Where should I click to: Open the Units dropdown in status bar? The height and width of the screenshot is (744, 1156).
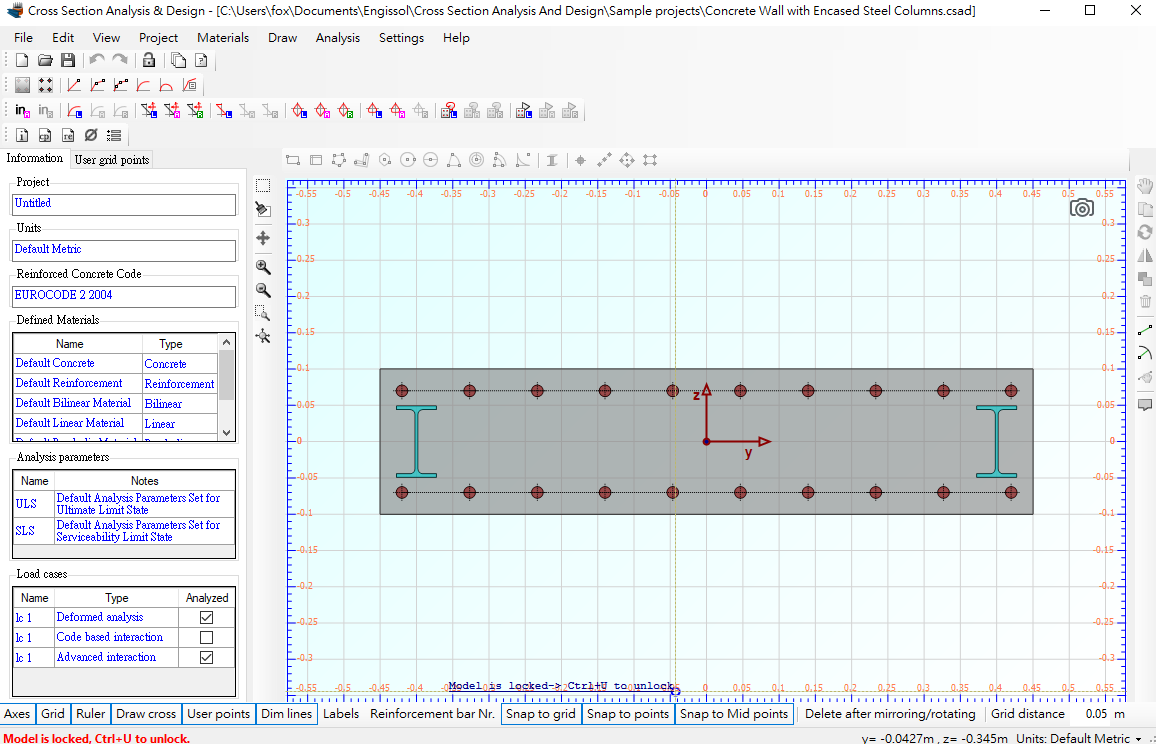point(1138,738)
